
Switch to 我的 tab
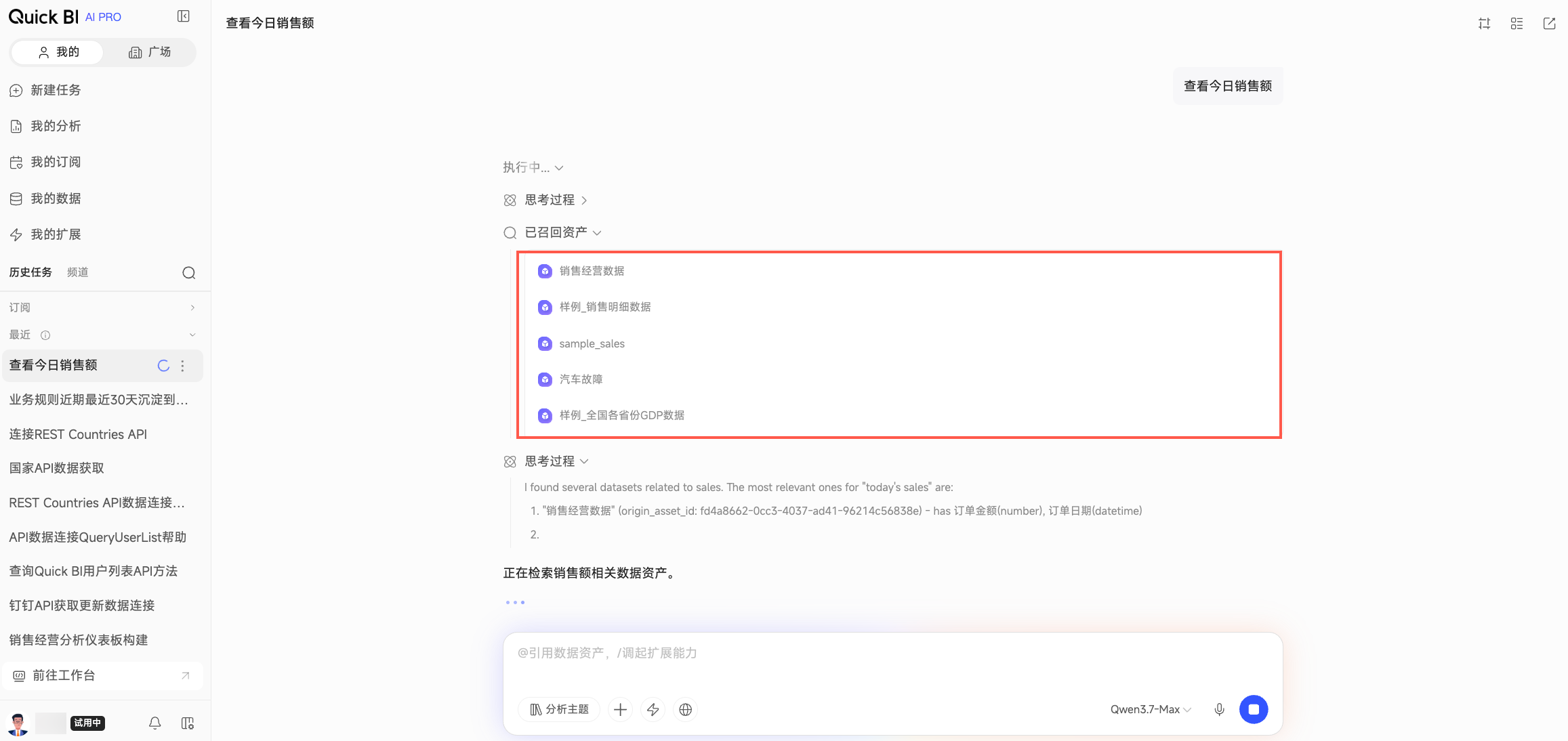click(58, 52)
